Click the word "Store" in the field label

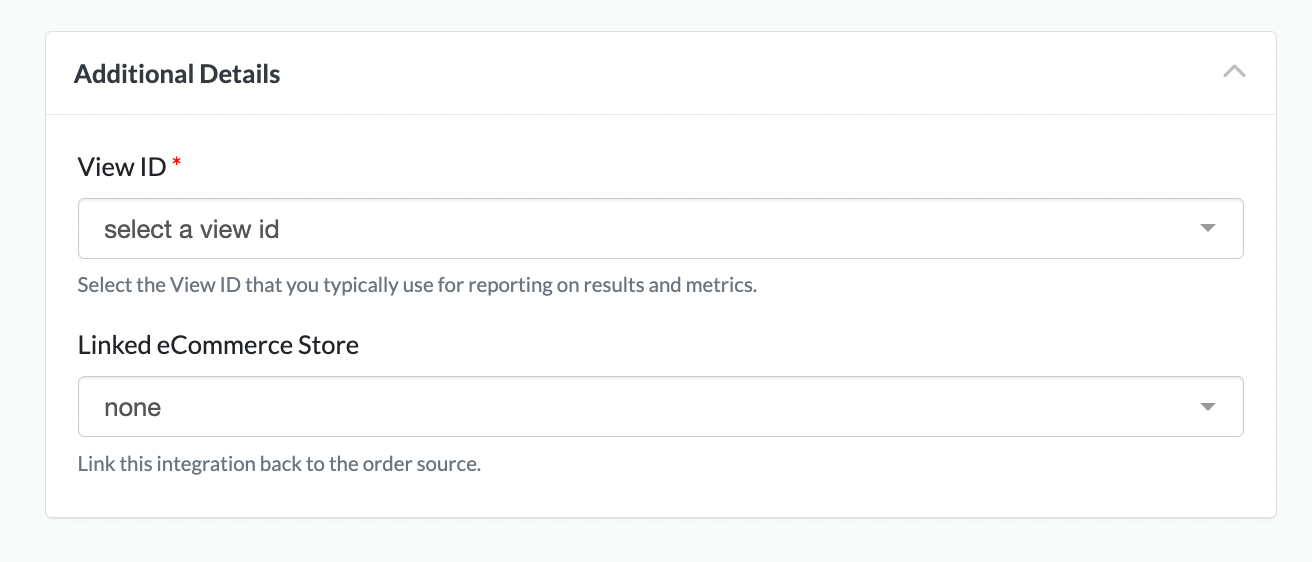(x=328, y=345)
